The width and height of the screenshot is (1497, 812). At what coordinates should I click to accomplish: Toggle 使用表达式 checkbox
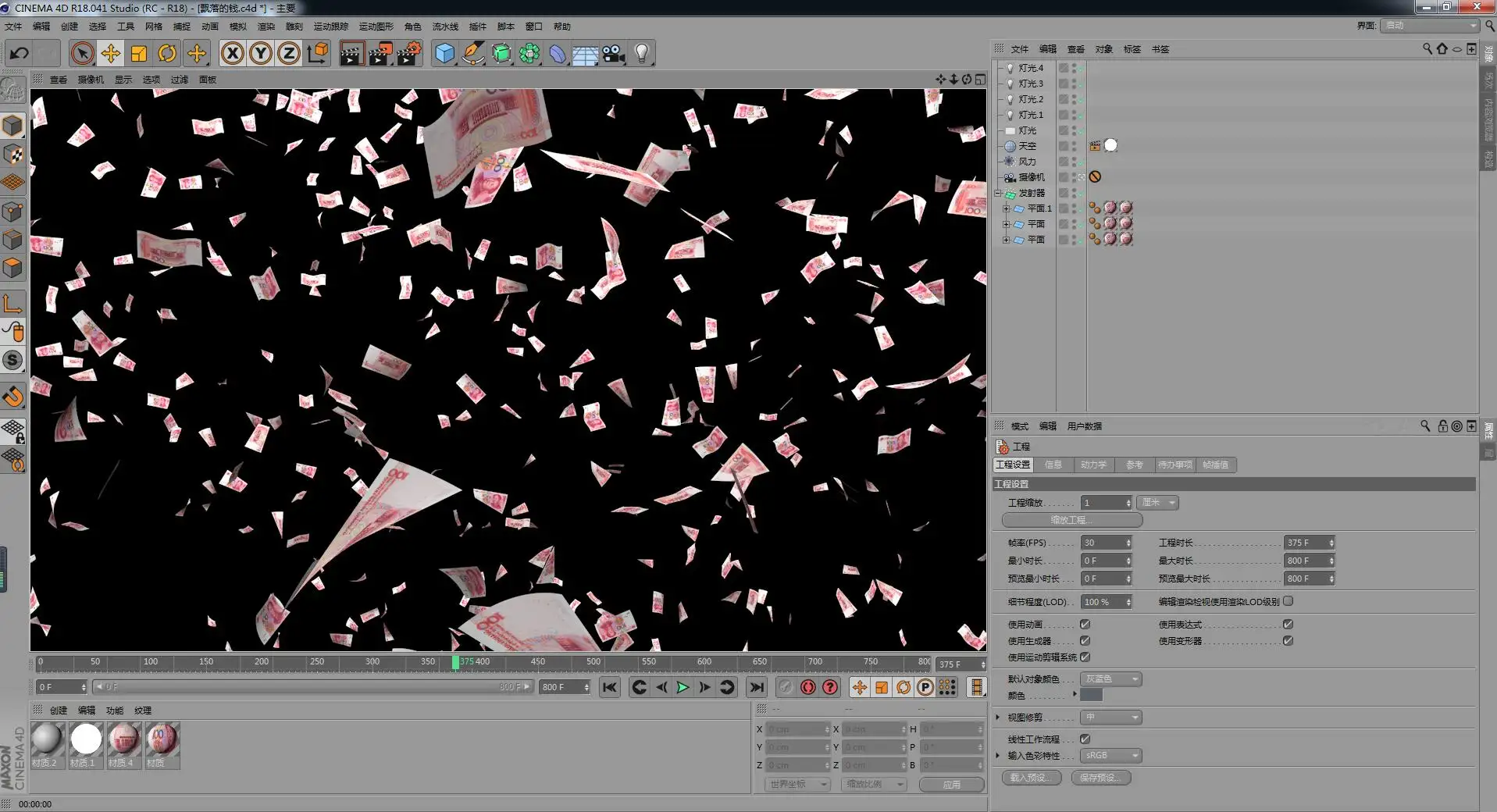(1288, 625)
